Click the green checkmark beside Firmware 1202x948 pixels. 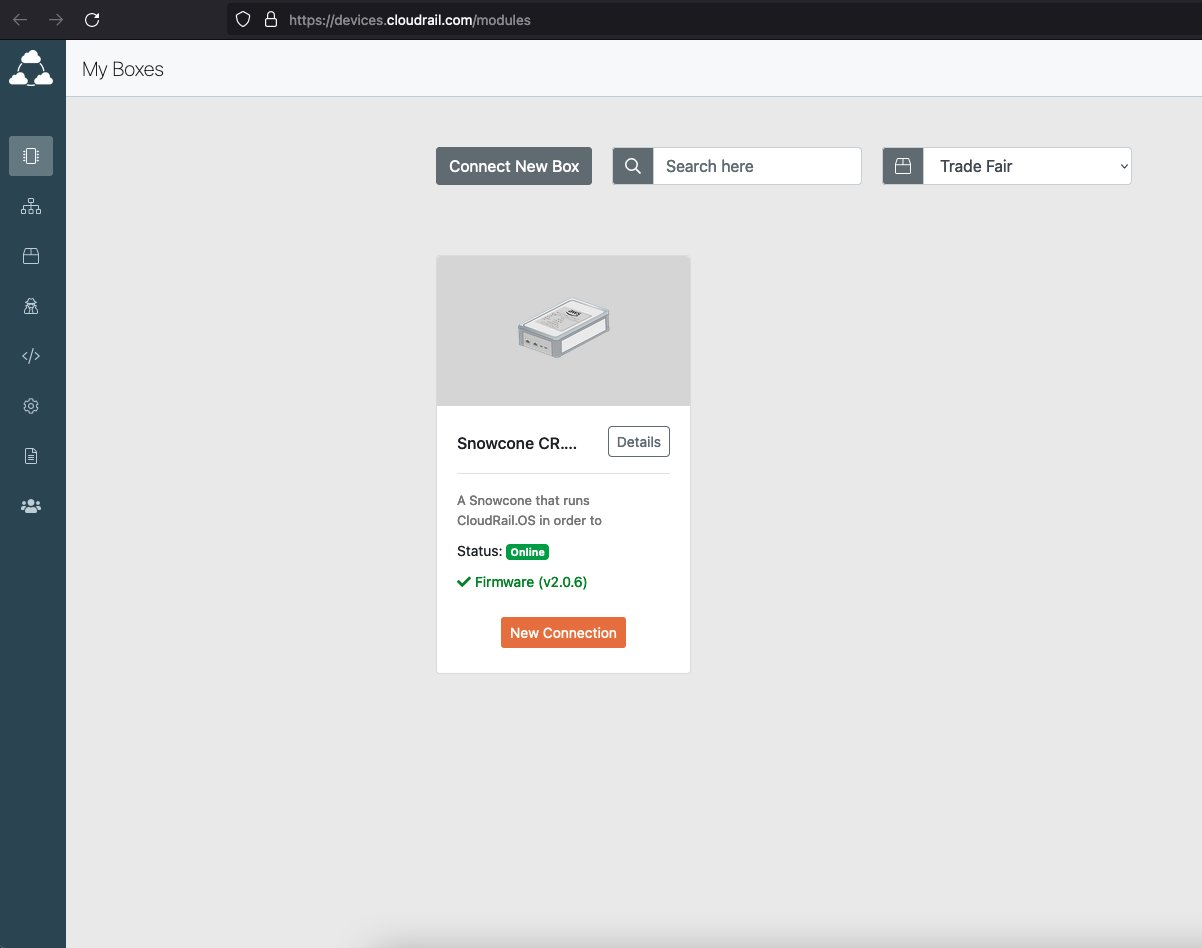464,582
